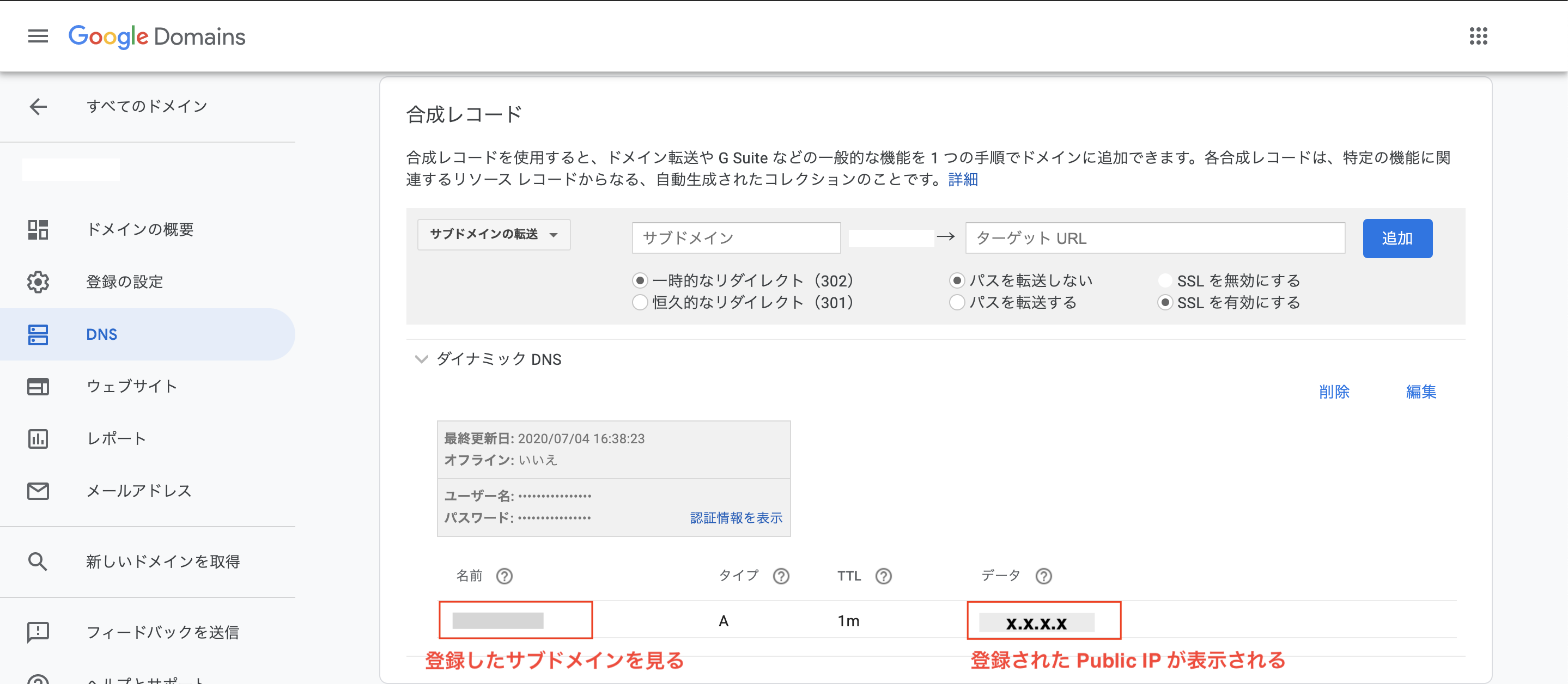Click the 登録の設定 gear icon
Viewport: 1568px width, 684px height.
pos(38,282)
